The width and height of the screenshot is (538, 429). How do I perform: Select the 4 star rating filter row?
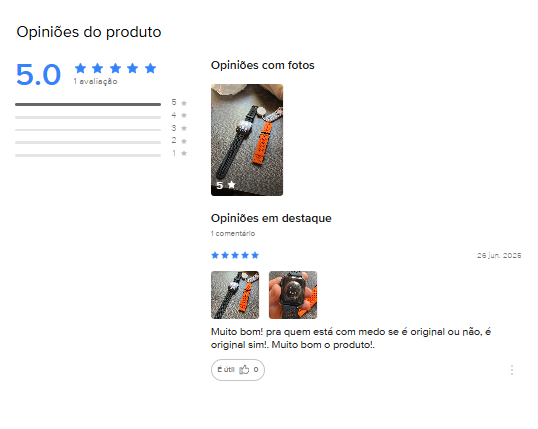pyautogui.click(x=101, y=116)
